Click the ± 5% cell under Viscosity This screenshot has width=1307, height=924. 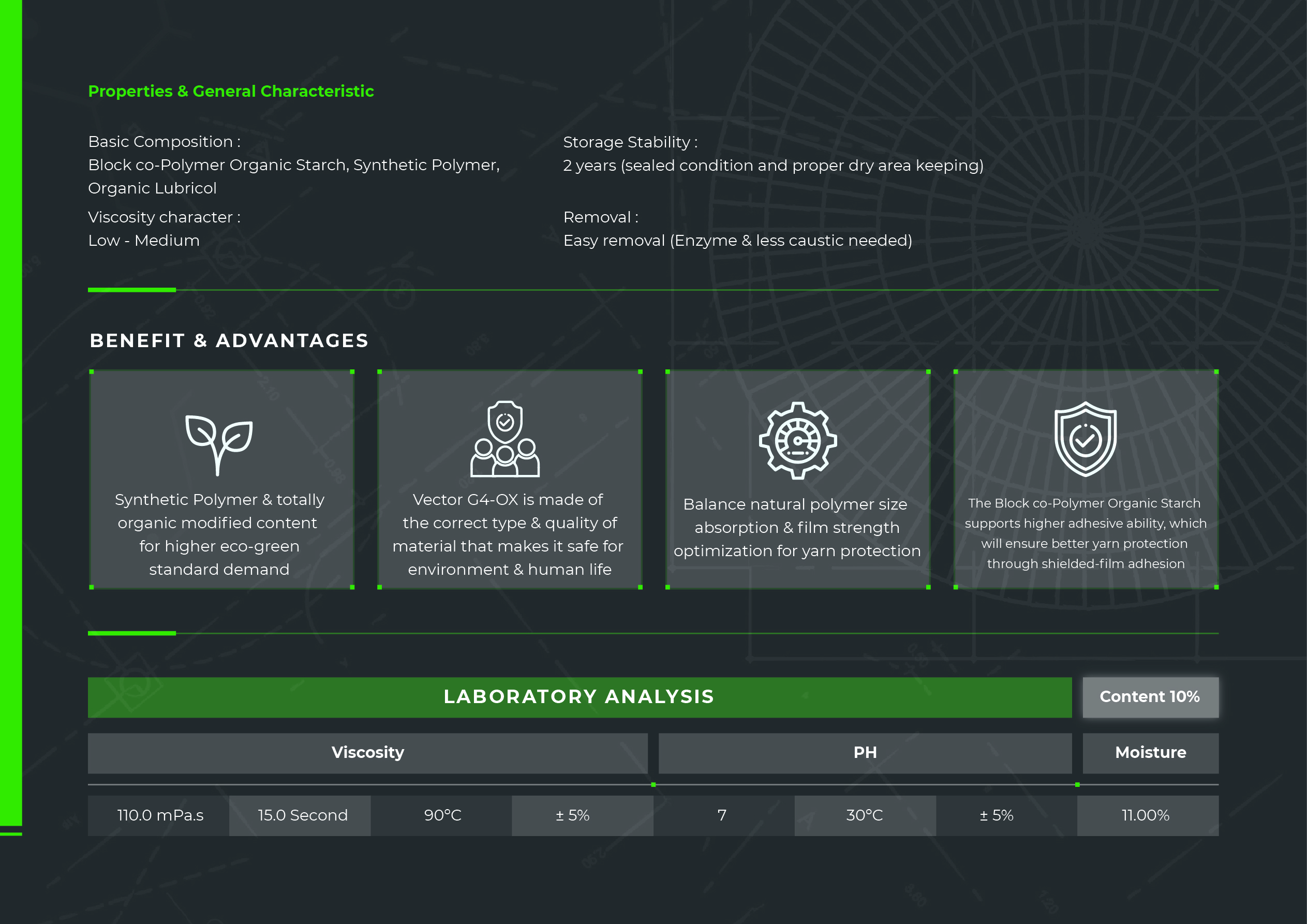click(582, 816)
